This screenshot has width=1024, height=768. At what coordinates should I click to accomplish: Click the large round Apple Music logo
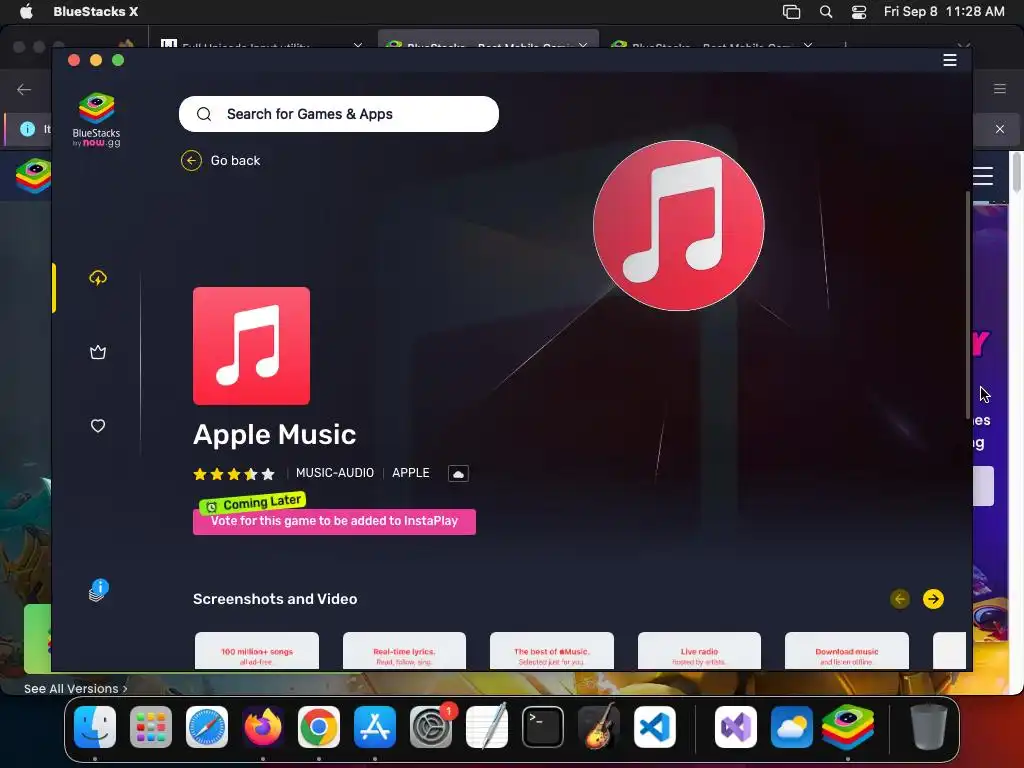tap(679, 225)
